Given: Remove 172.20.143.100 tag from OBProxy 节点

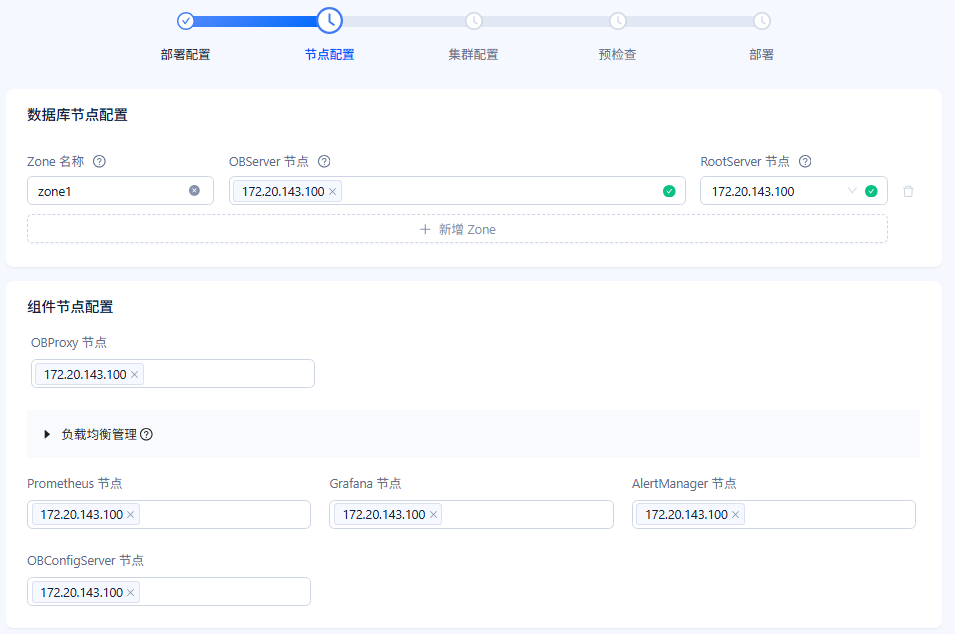Looking at the screenshot, I should 135,375.
